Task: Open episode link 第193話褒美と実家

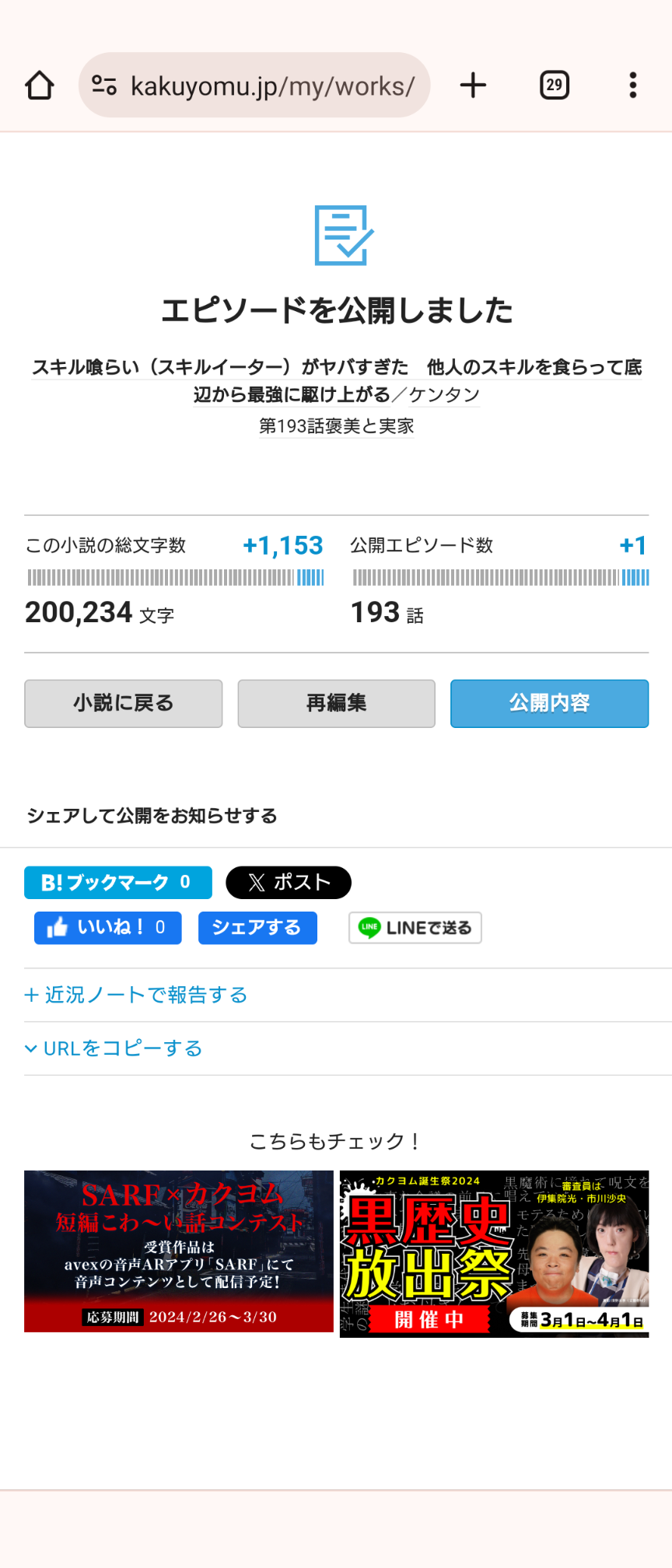Action: (x=336, y=426)
